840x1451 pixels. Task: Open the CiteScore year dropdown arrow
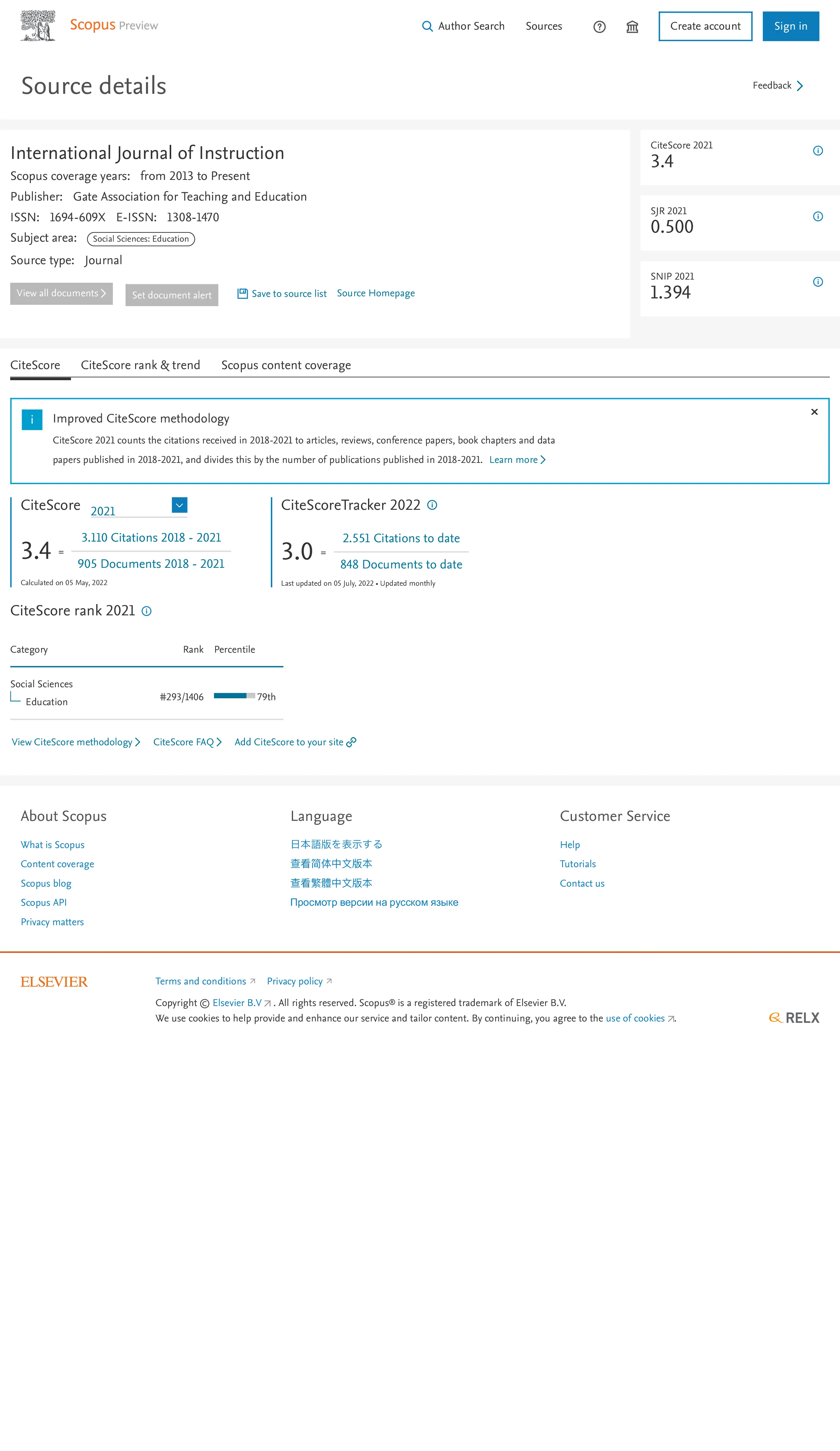[x=180, y=505]
